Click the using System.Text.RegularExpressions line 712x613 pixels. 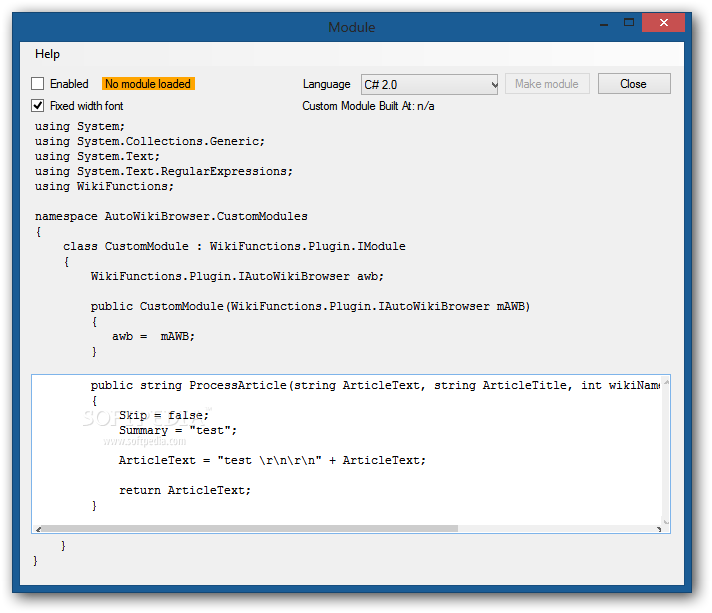[x=164, y=171]
